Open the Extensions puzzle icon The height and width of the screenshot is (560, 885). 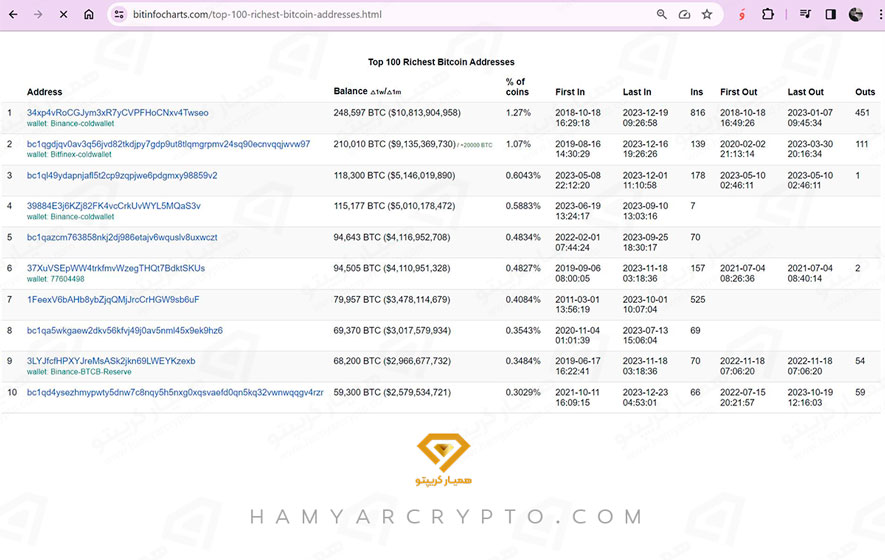pos(768,15)
